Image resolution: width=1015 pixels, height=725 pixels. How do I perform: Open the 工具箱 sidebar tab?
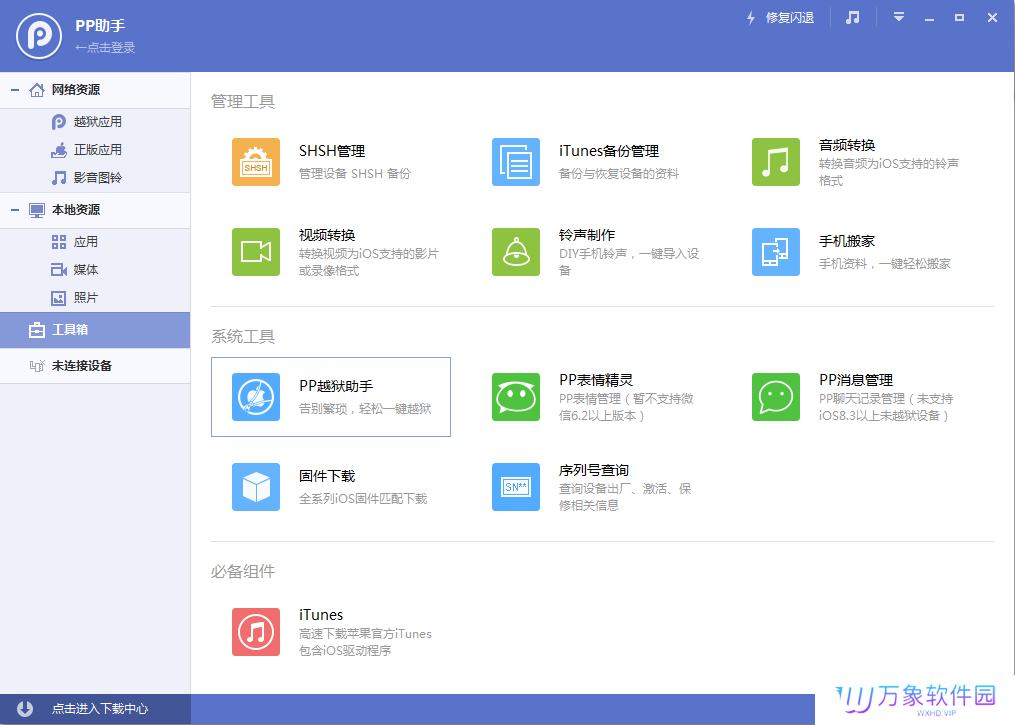95,330
